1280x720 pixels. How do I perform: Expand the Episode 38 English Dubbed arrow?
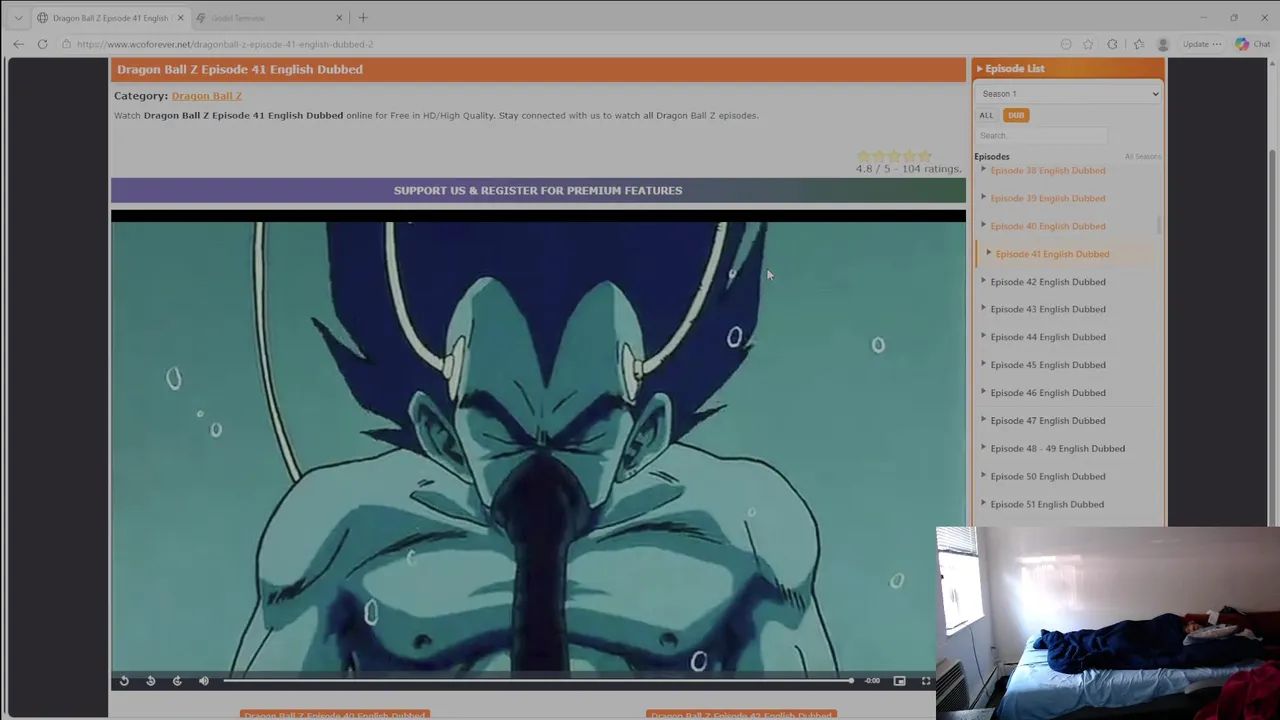983,170
